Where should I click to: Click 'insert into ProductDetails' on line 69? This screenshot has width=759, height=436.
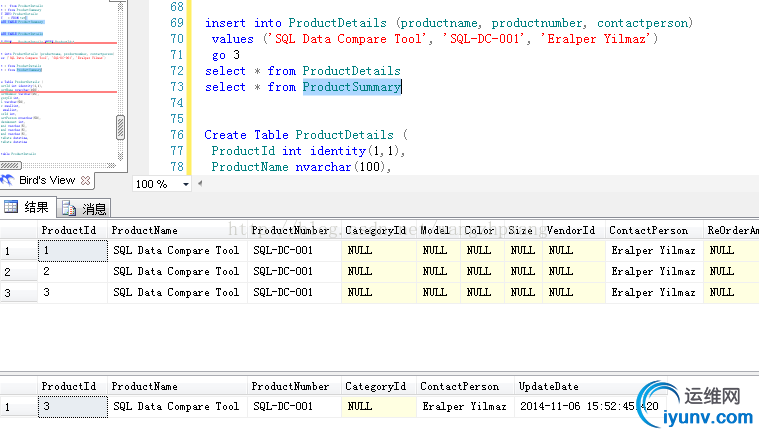point(296,23)
